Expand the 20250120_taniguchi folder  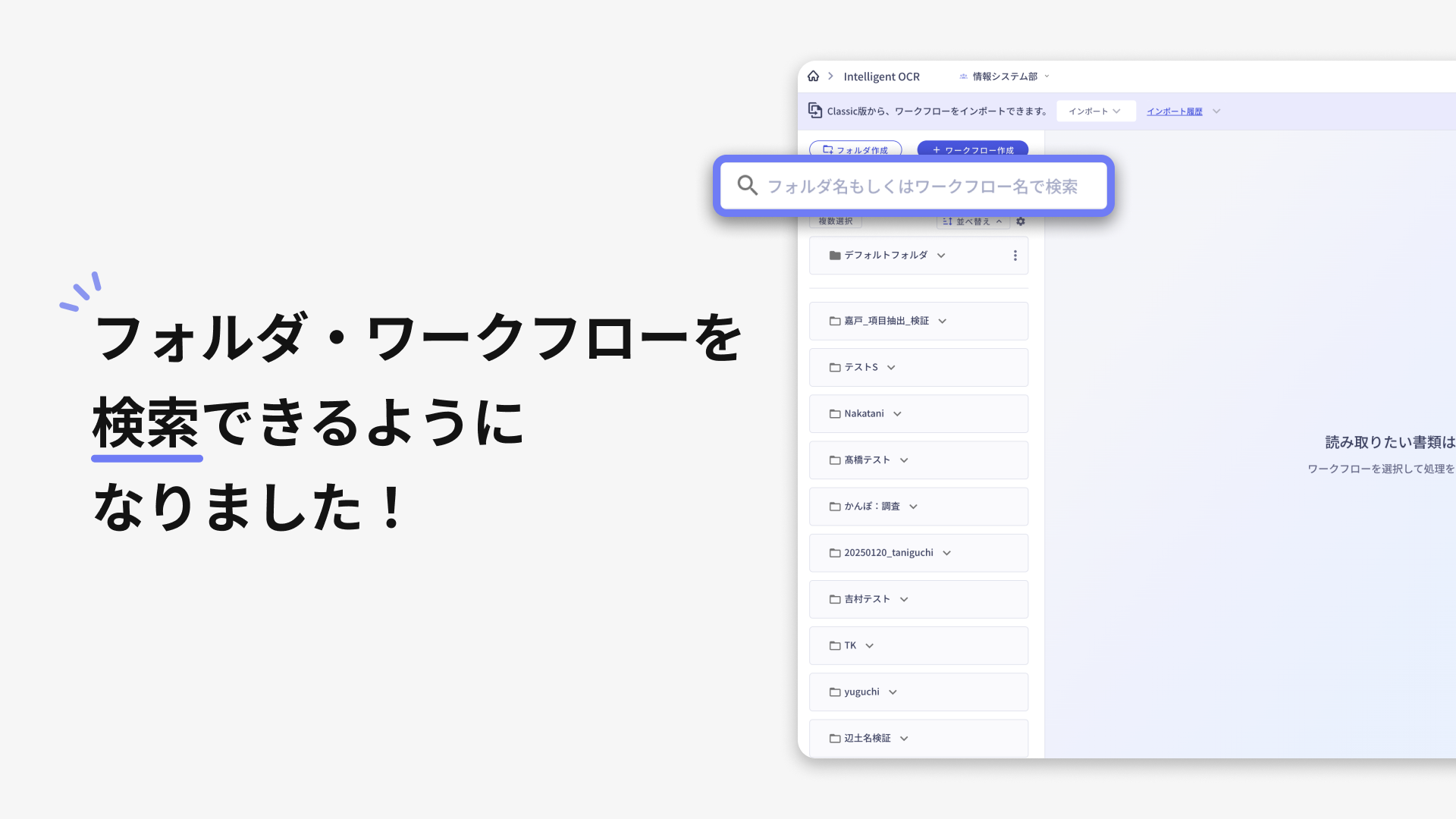tap(946, 553)
